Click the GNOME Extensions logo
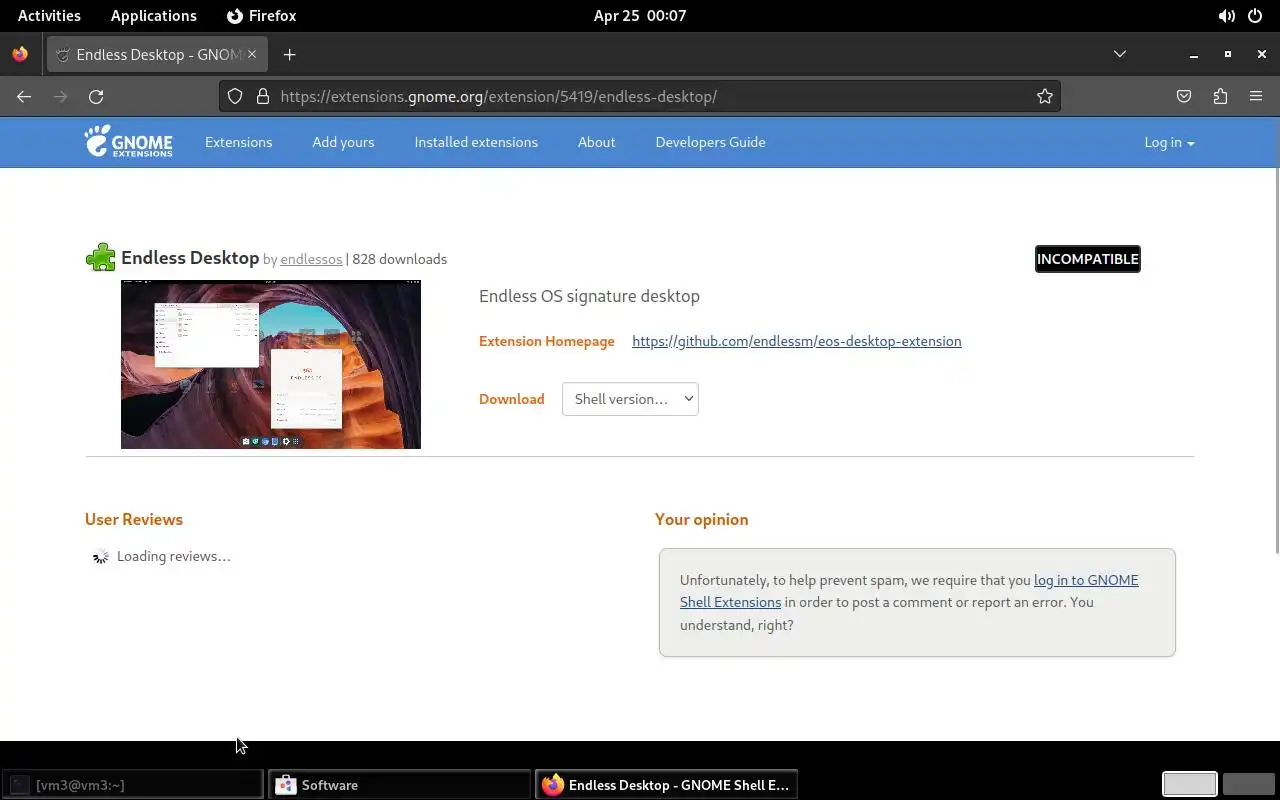The height and width of the screenshot is (800, 1280). click(x=128, y=142)
